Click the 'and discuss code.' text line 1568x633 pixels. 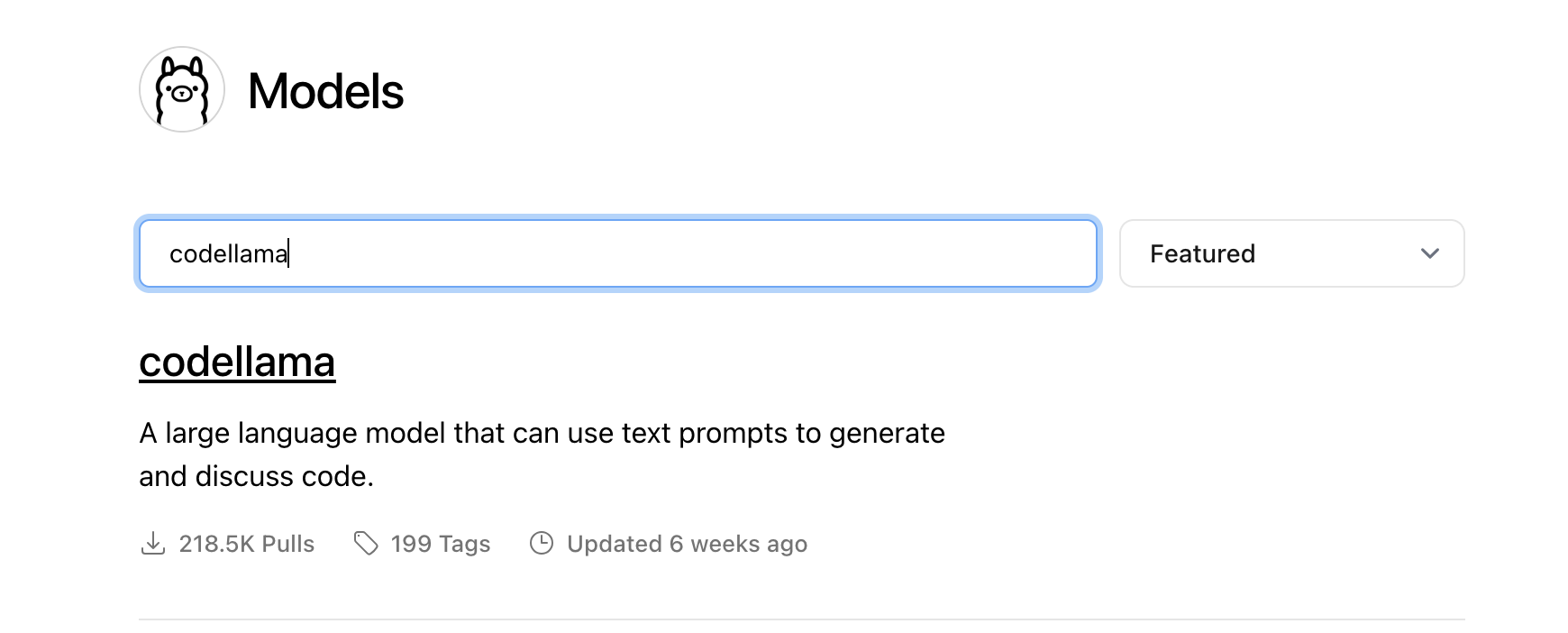256,476
